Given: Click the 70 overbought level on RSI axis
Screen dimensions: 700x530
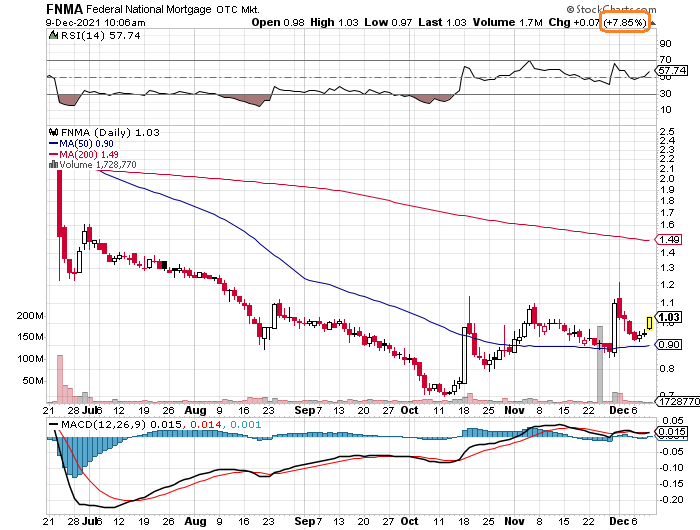Looking at the screenshot, I should coord(665,59).
